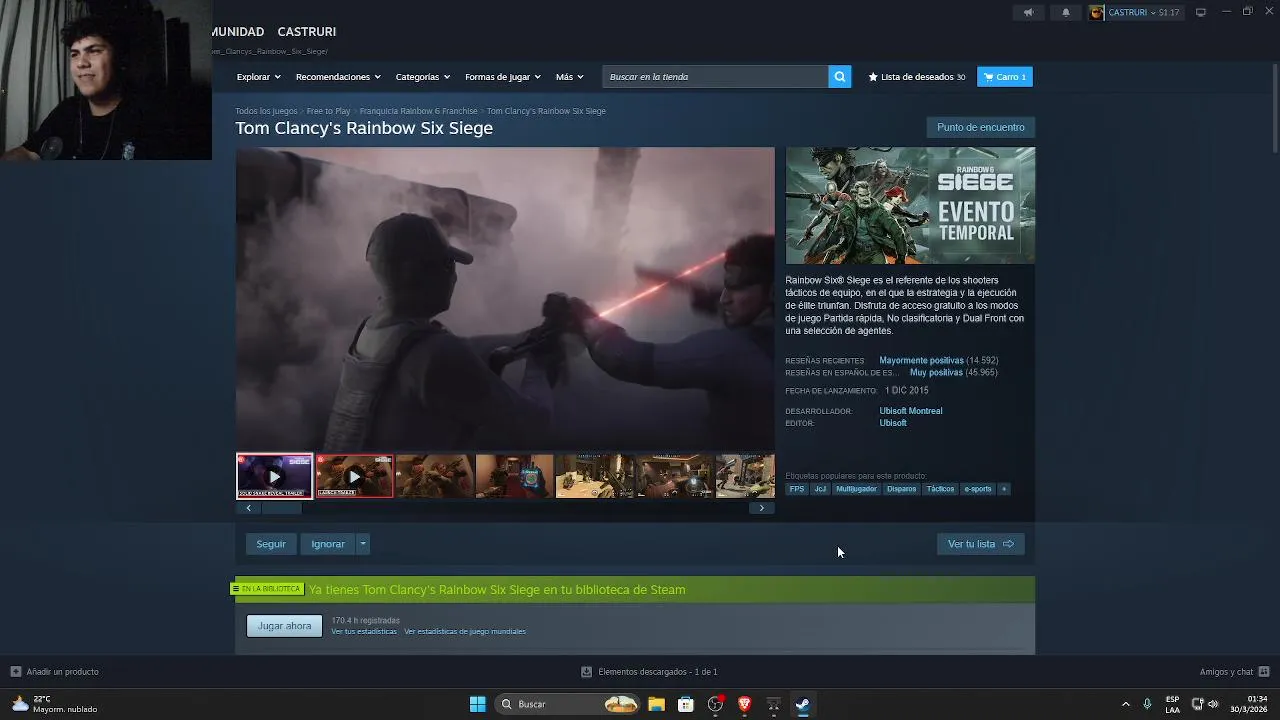The image size is (1280, 720).
Task: Select the Multijugador tag
Action: (x=856, y=489)
